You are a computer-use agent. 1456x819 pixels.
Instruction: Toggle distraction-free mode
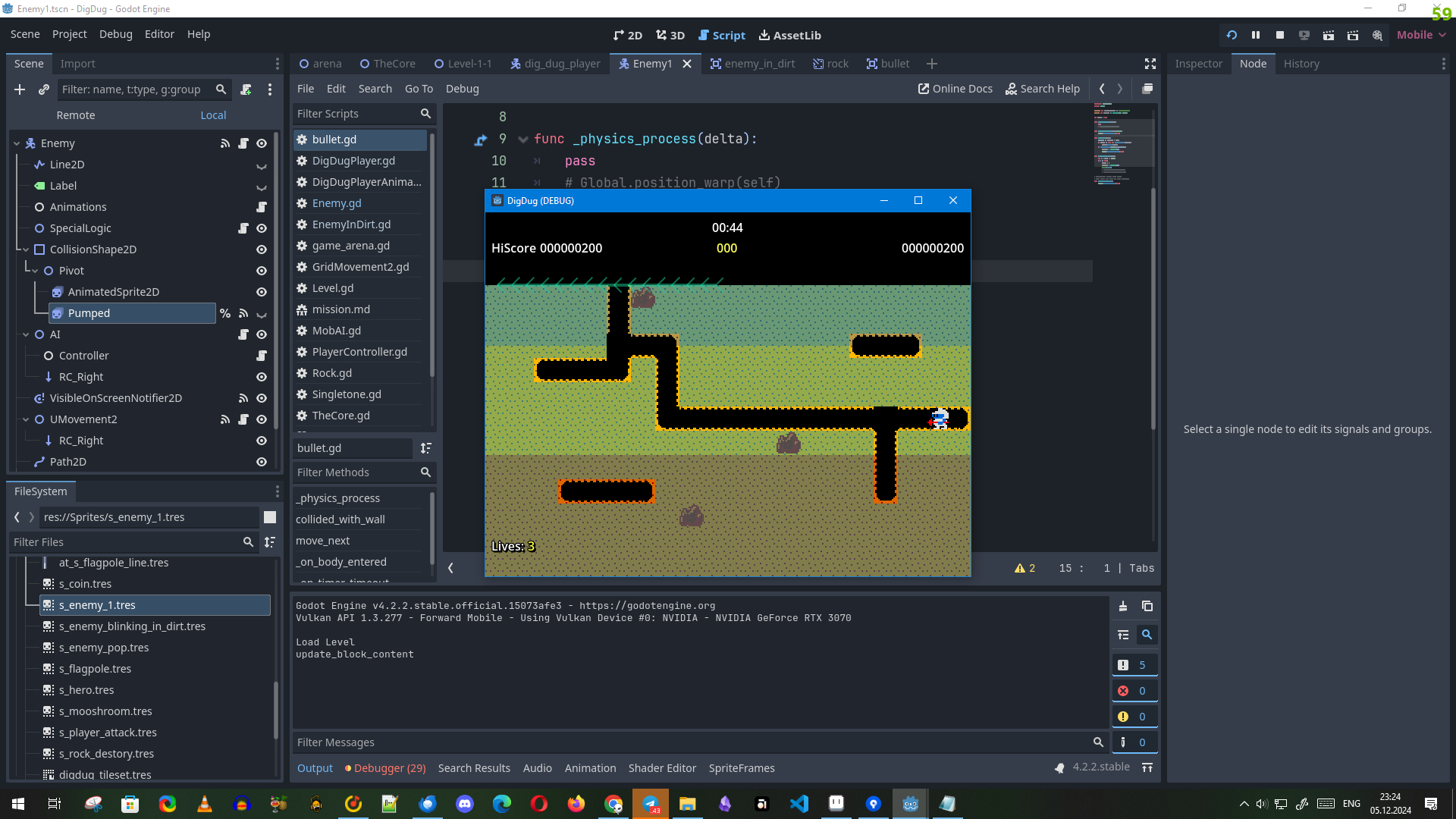coord(1150,64)
